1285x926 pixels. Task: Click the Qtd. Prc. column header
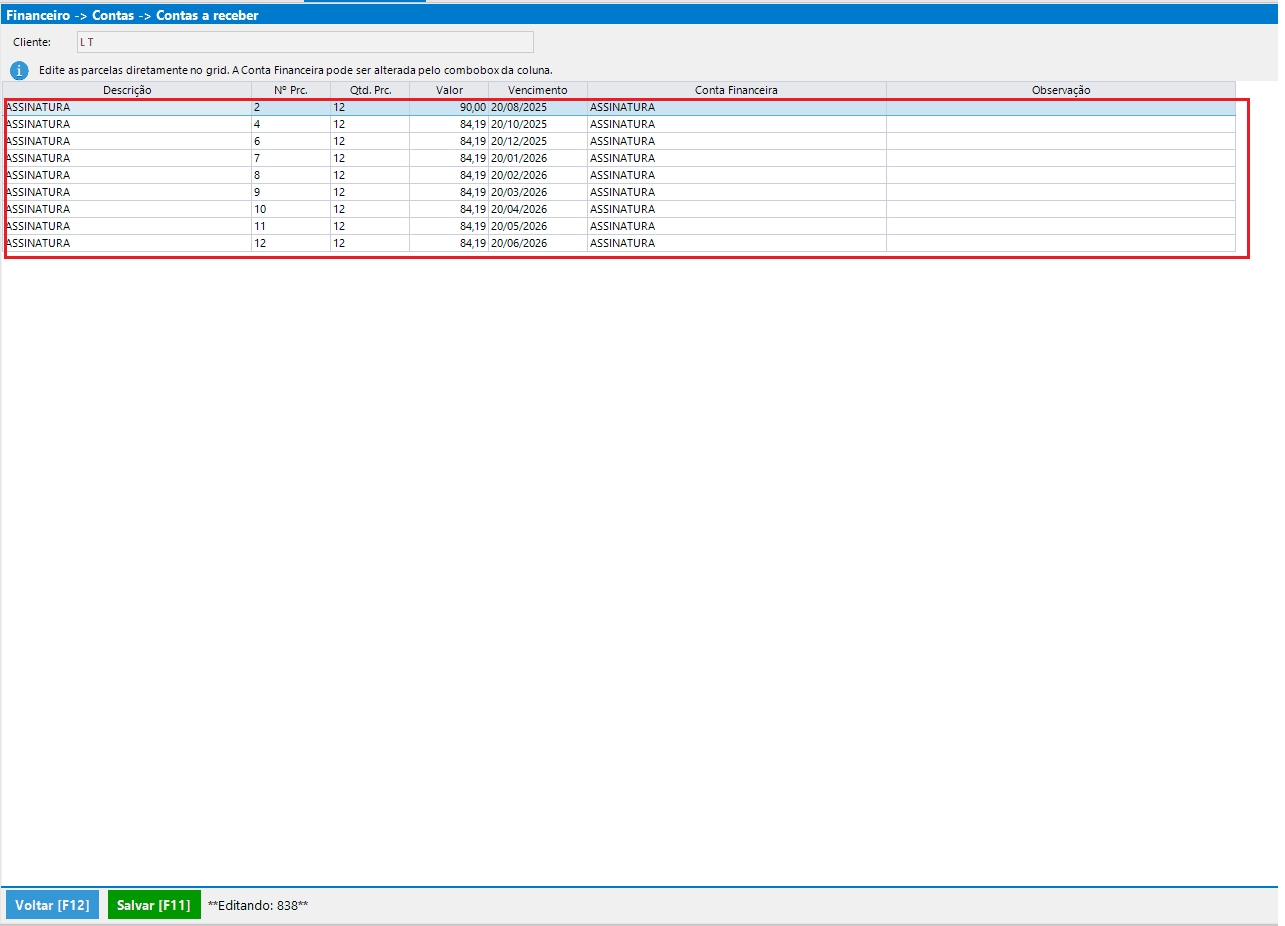[x=370, y=90]
